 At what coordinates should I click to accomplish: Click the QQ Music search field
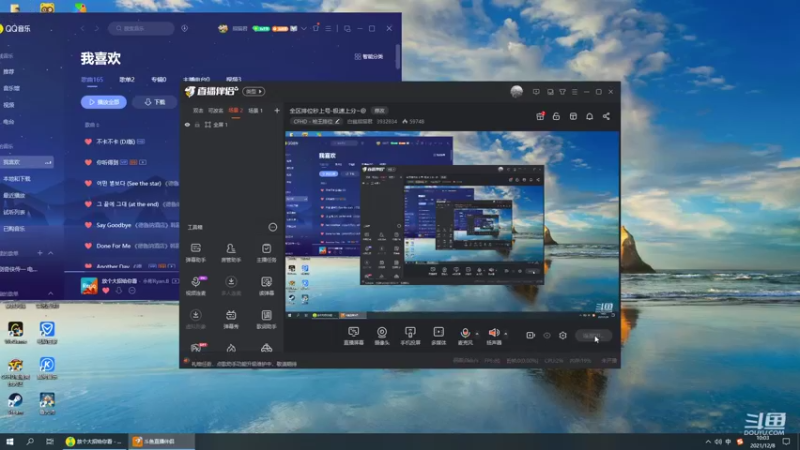tap(141, 29)
